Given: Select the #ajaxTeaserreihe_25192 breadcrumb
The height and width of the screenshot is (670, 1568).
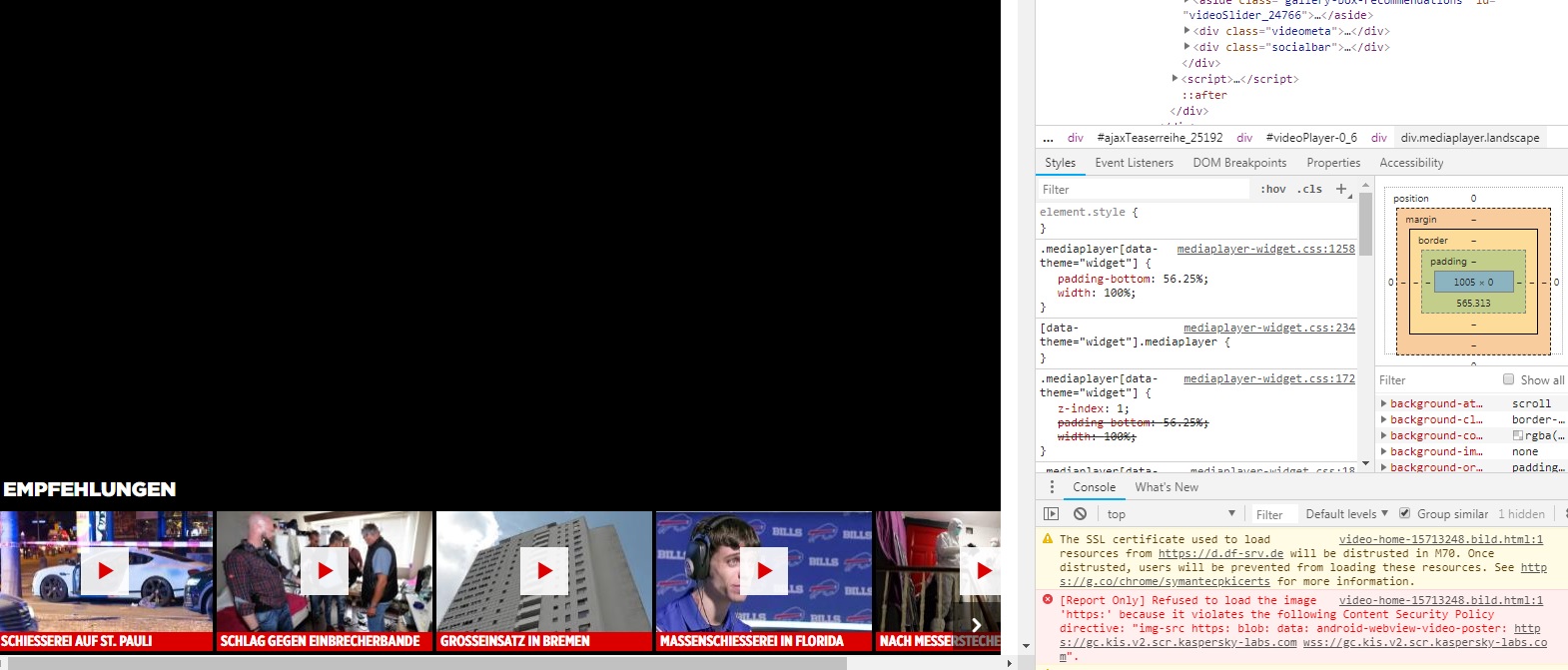Looking at the screenshot, I should tap(1160, 138).
